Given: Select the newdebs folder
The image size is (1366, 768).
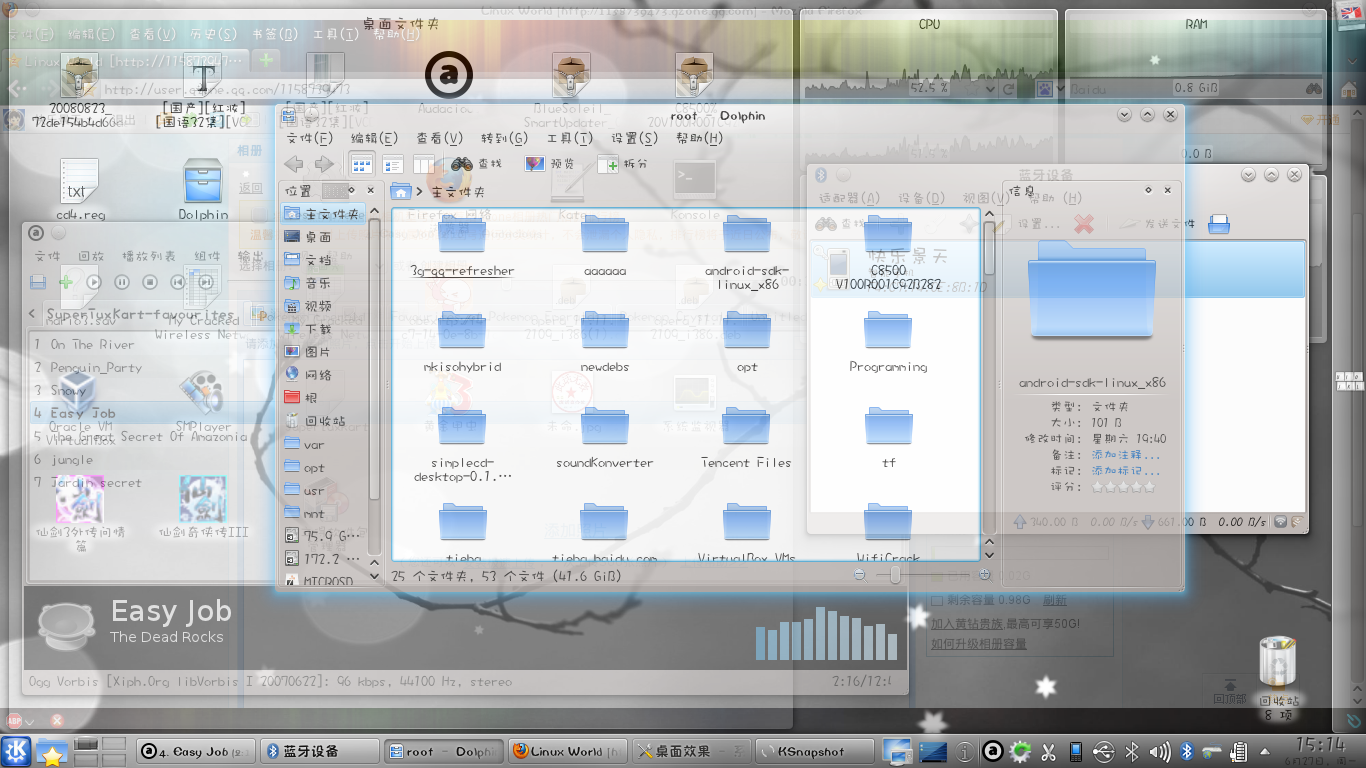Looking at the screenshot, I should coord(604,343).
